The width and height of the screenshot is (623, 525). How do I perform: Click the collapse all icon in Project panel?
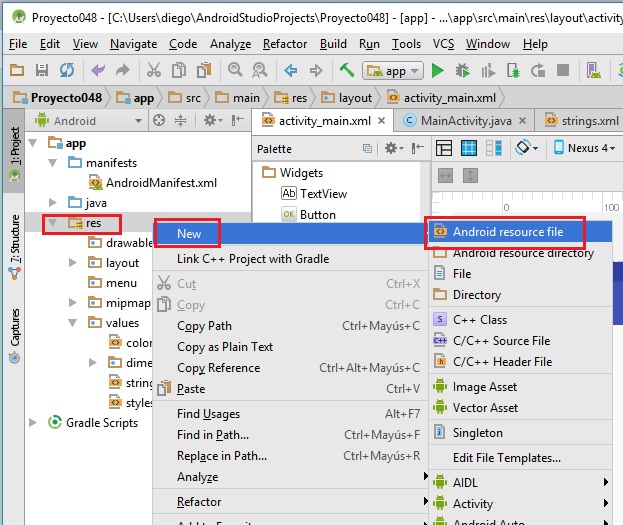click(180, 120)
